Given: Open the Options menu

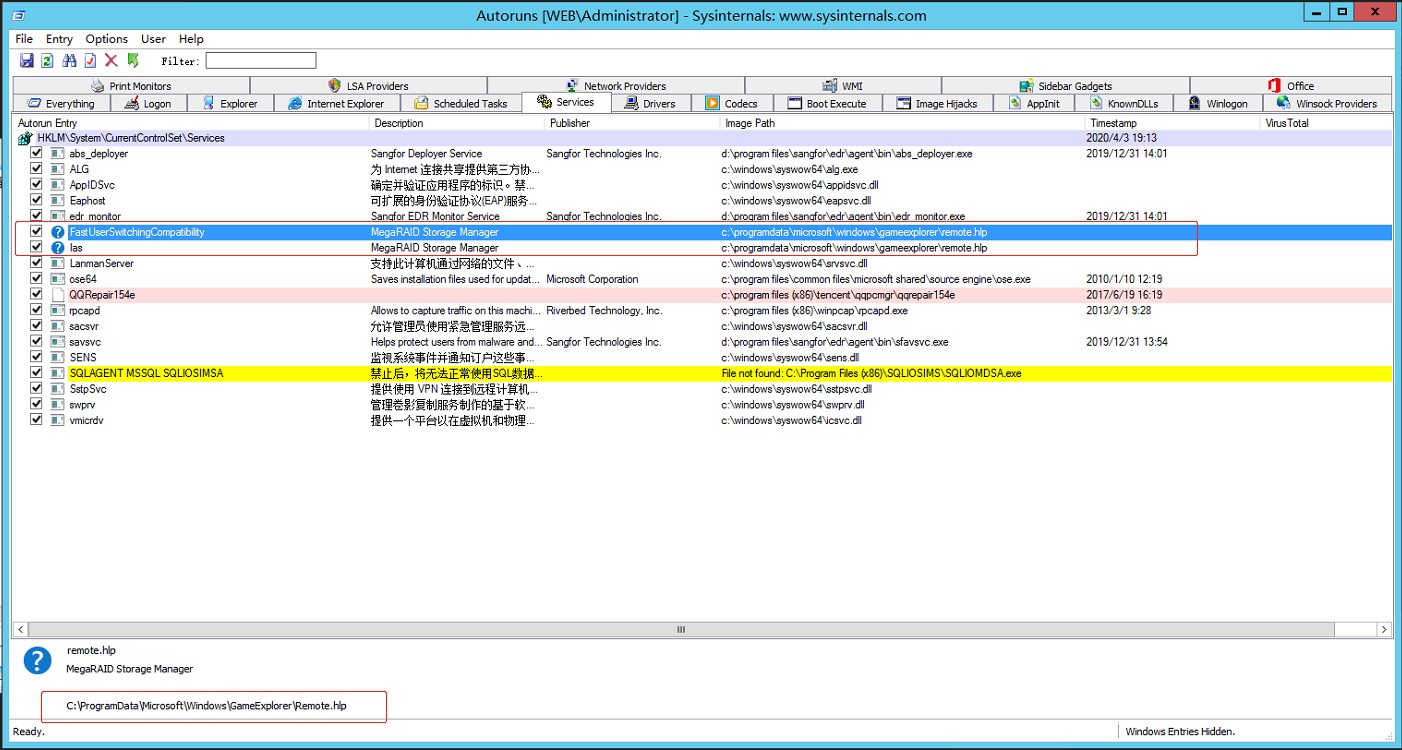Looking at the screenshot, I should pos(106,39).
